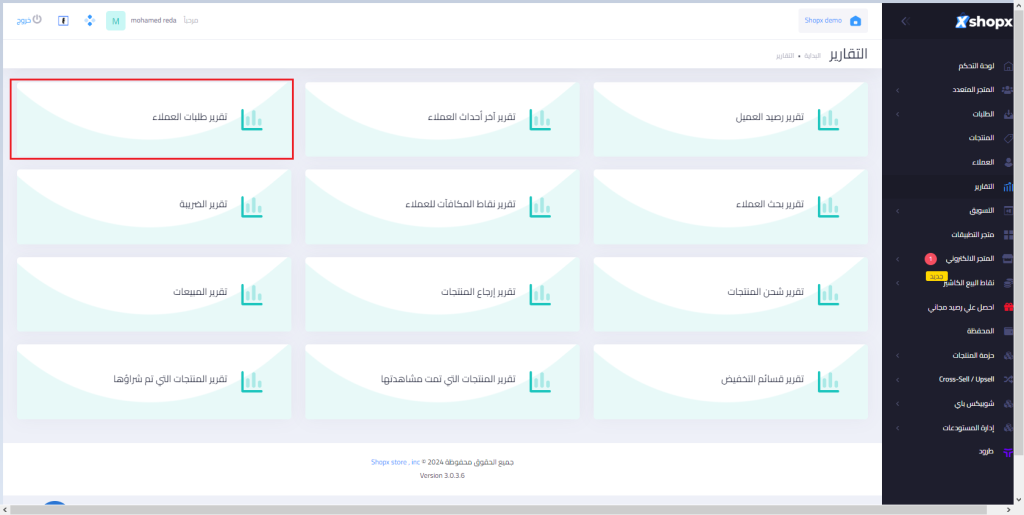Click chart icon on تقرير المبيعات card

click(x=251, y=292)
